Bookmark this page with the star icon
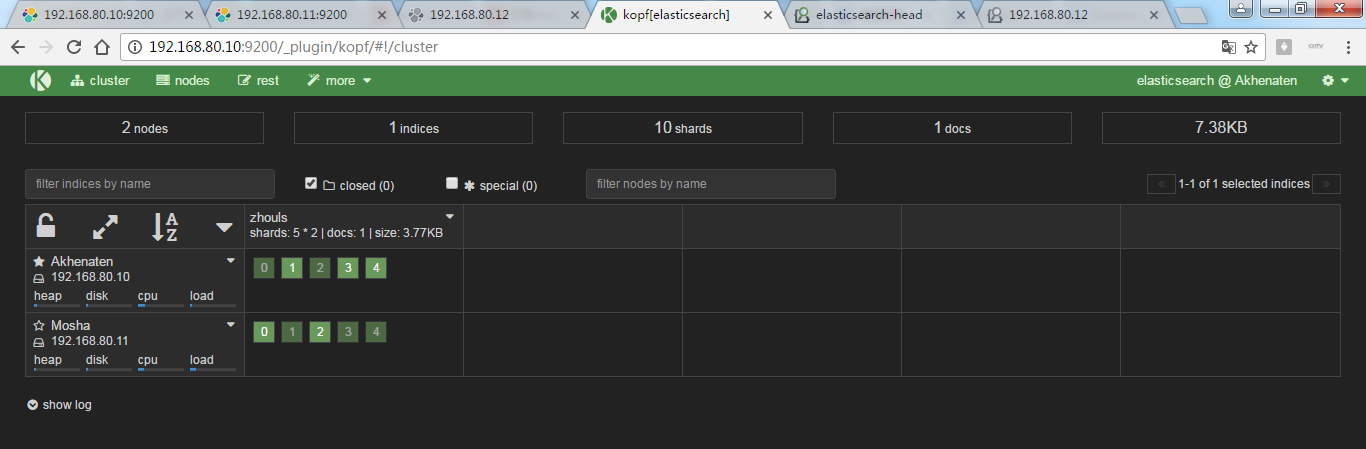The image size is (1366, 449). pyautogui.click(x=1250, y=47)
